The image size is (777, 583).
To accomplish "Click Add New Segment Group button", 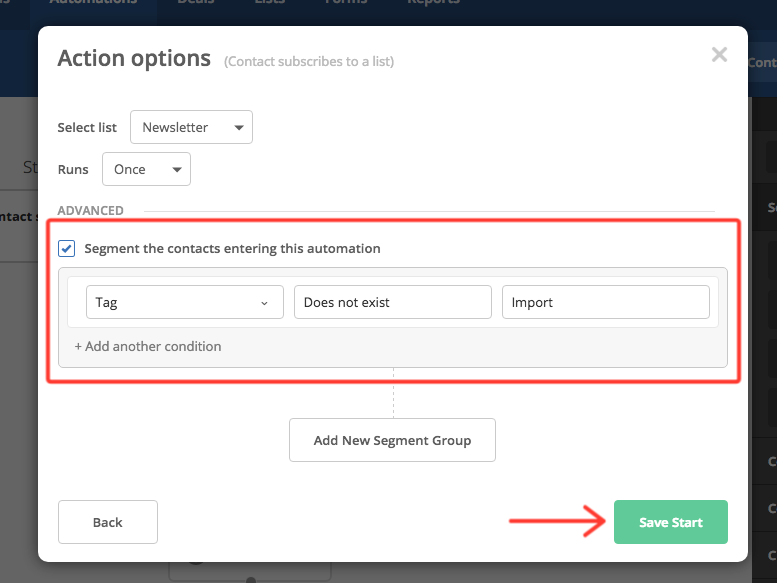I will (x=392, y=440).
